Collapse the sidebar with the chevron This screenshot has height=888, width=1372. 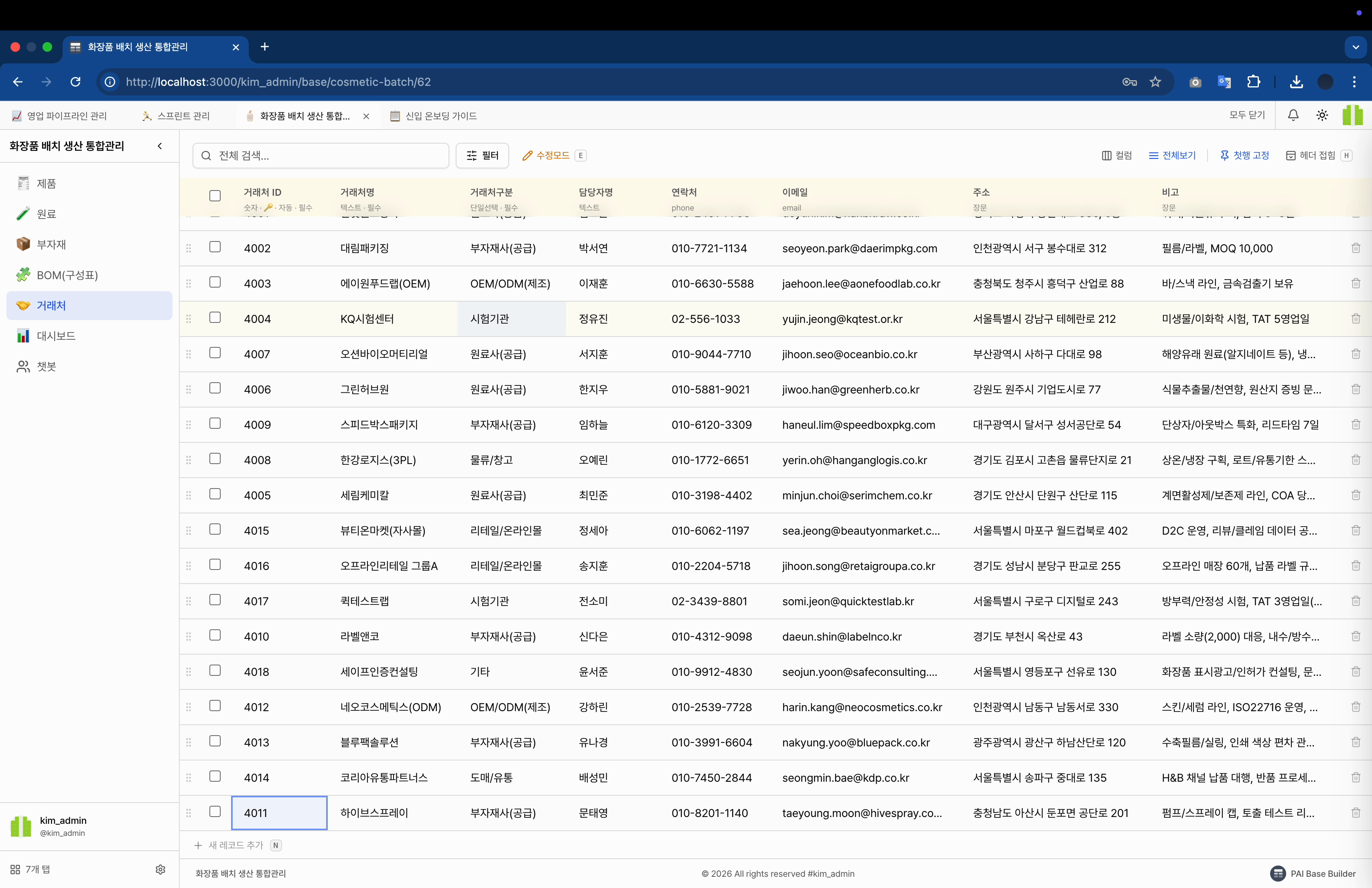click(x=160, y=146)
